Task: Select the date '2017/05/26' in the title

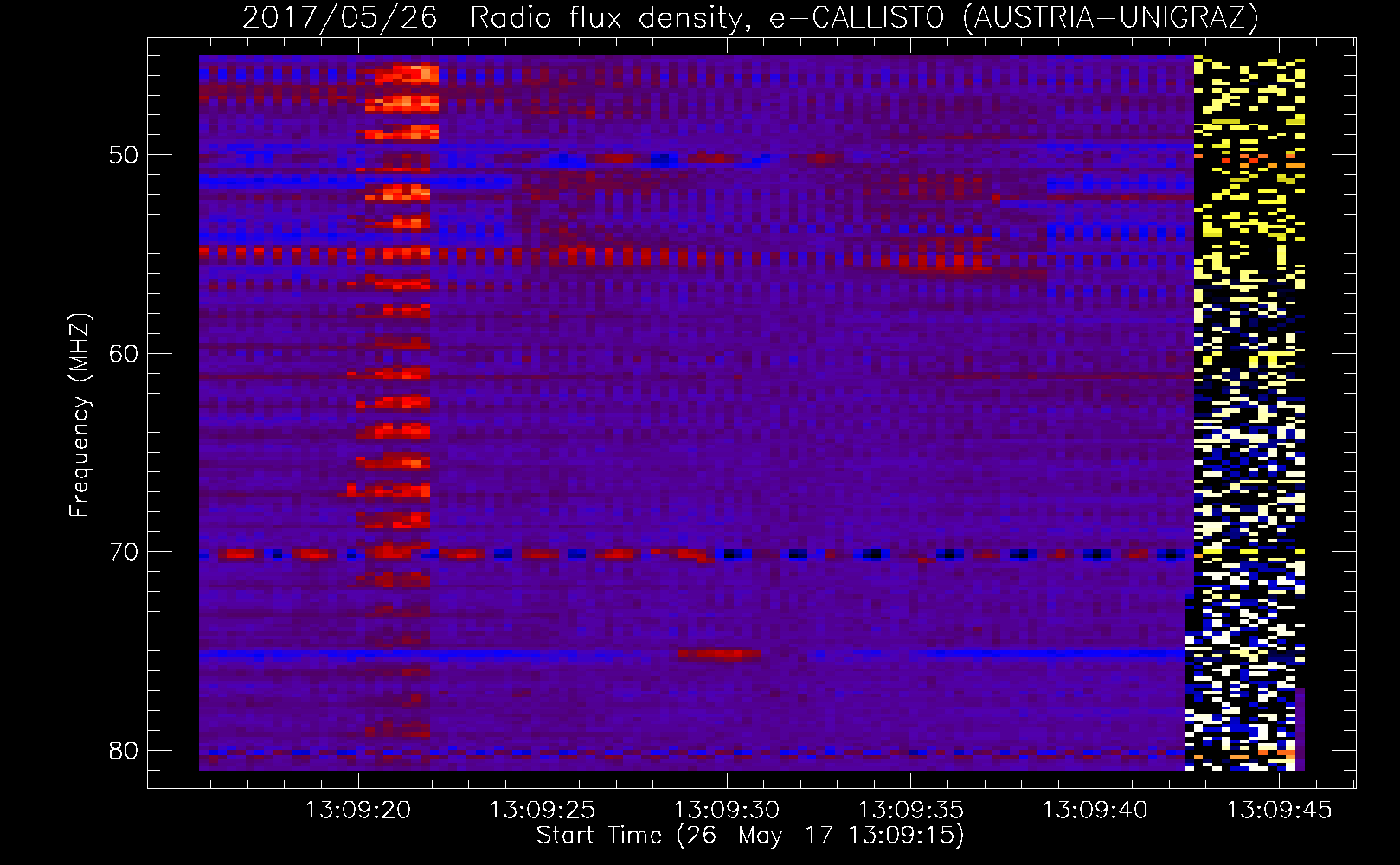Action: click(340, 17)
